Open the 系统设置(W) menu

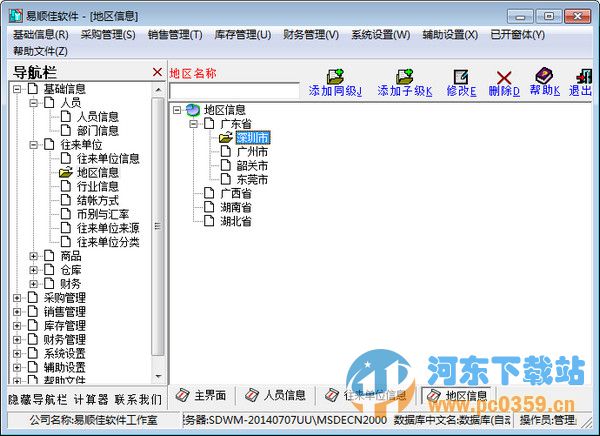point(380,35)
